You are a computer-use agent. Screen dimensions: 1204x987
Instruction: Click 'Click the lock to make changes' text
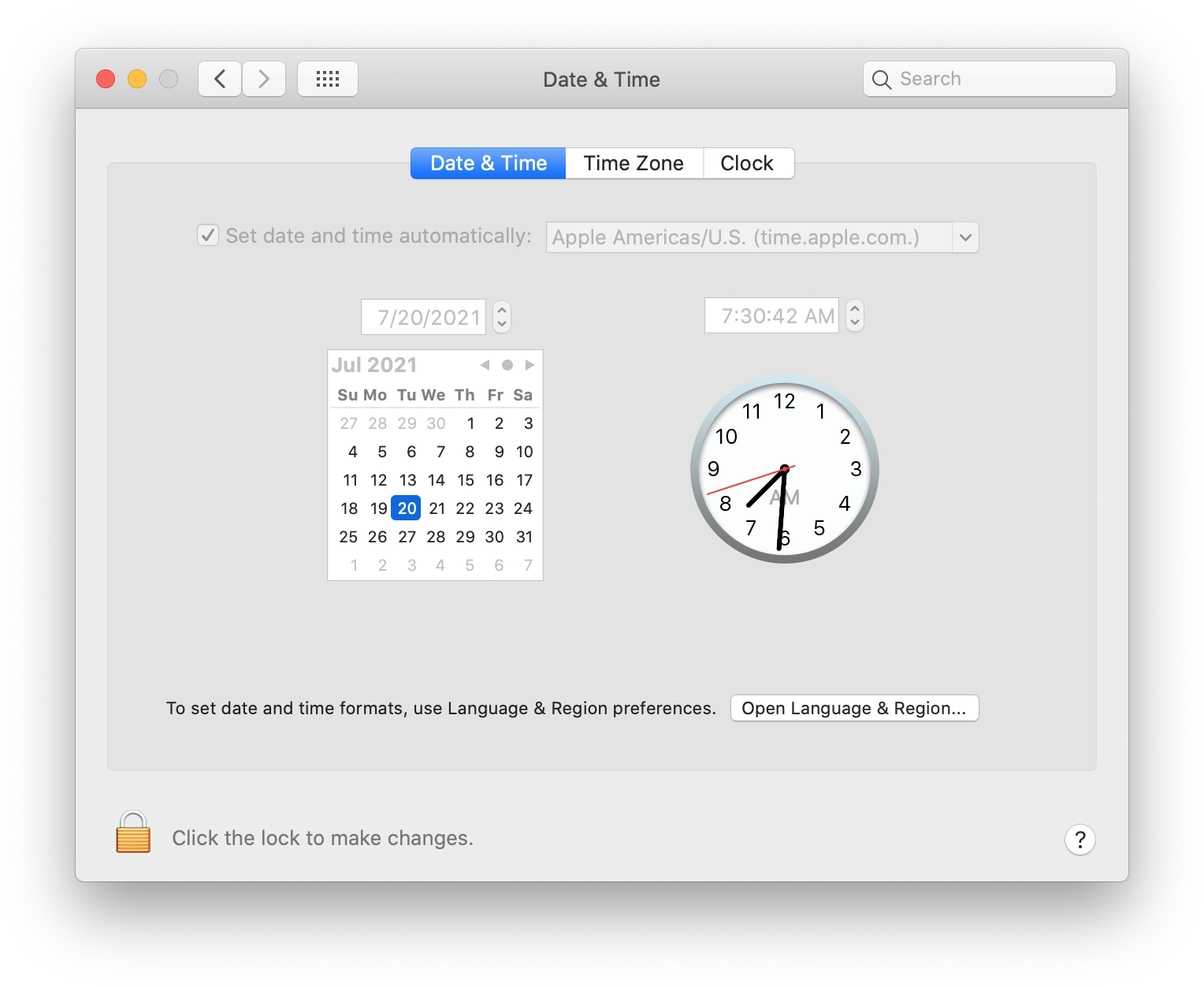323,838
